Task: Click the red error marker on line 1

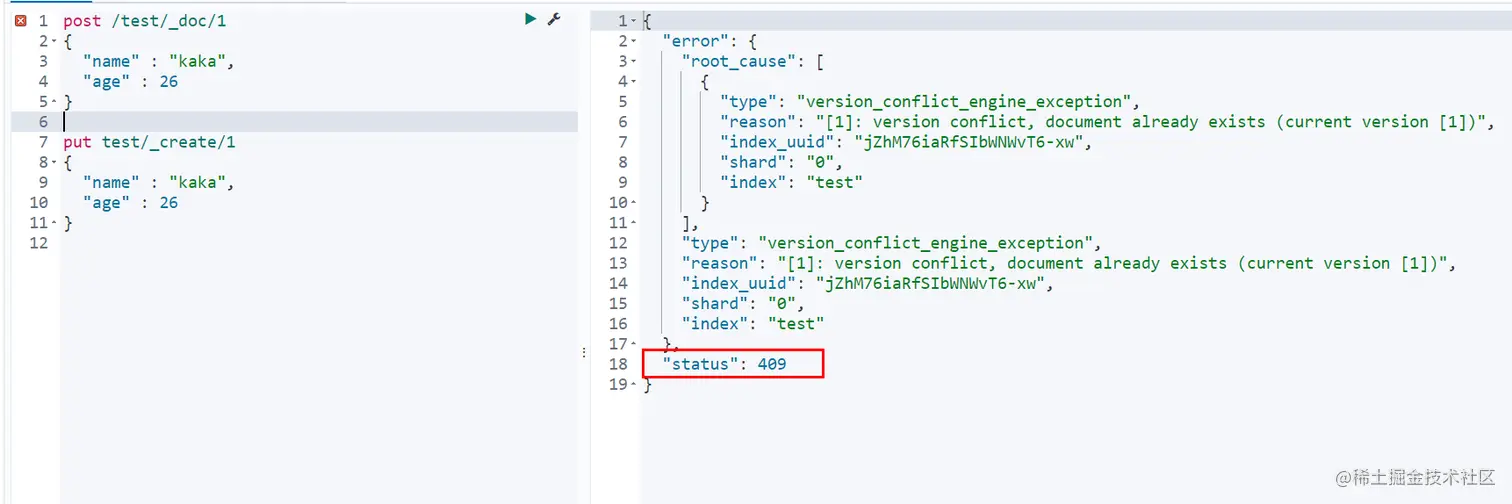Action: [21, 21]
